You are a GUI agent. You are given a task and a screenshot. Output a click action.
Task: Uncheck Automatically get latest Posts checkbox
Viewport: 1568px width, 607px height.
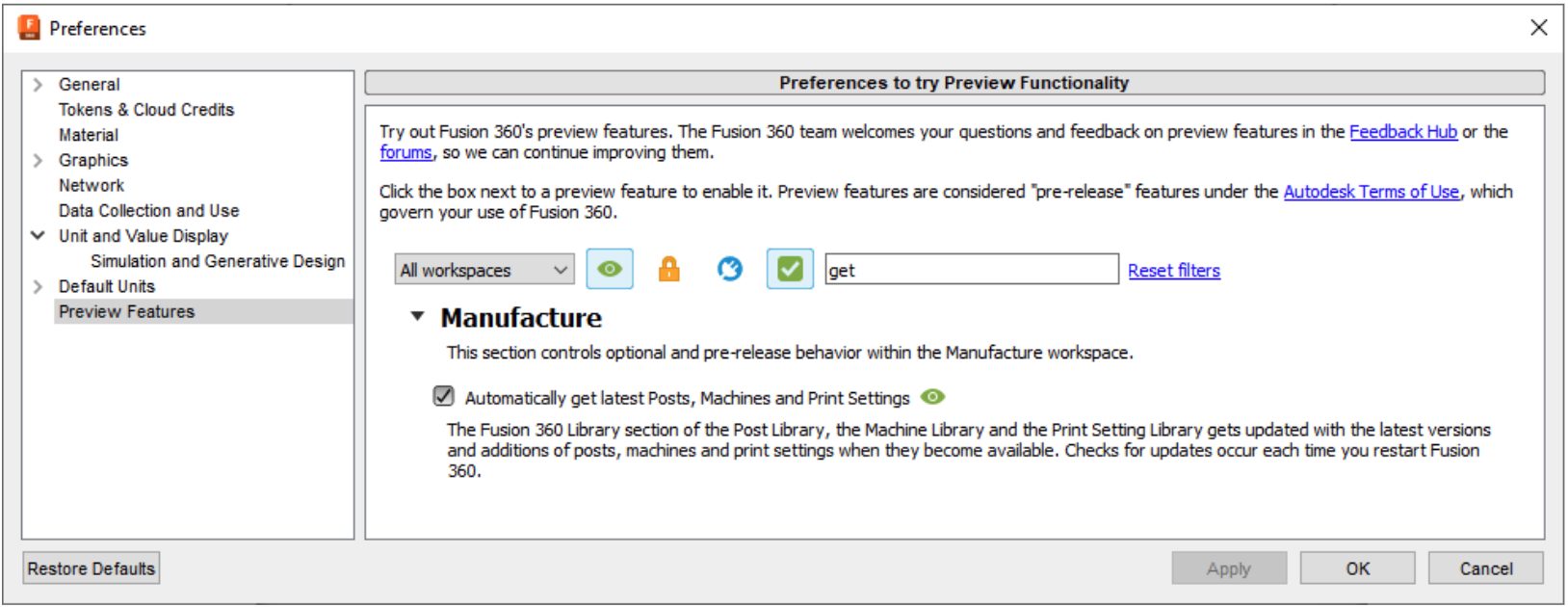444,396
